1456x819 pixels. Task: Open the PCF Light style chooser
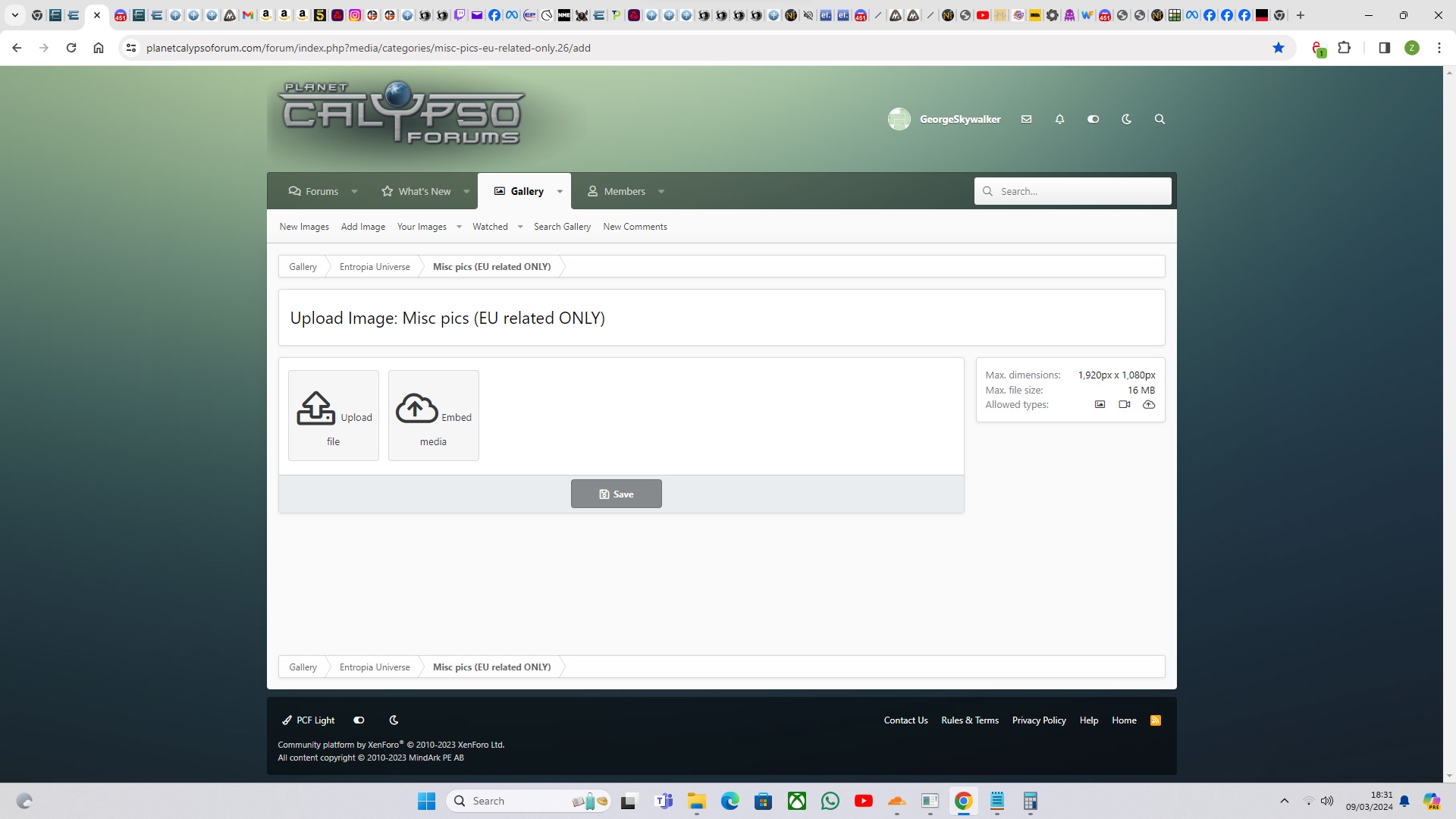pos(309,720)
